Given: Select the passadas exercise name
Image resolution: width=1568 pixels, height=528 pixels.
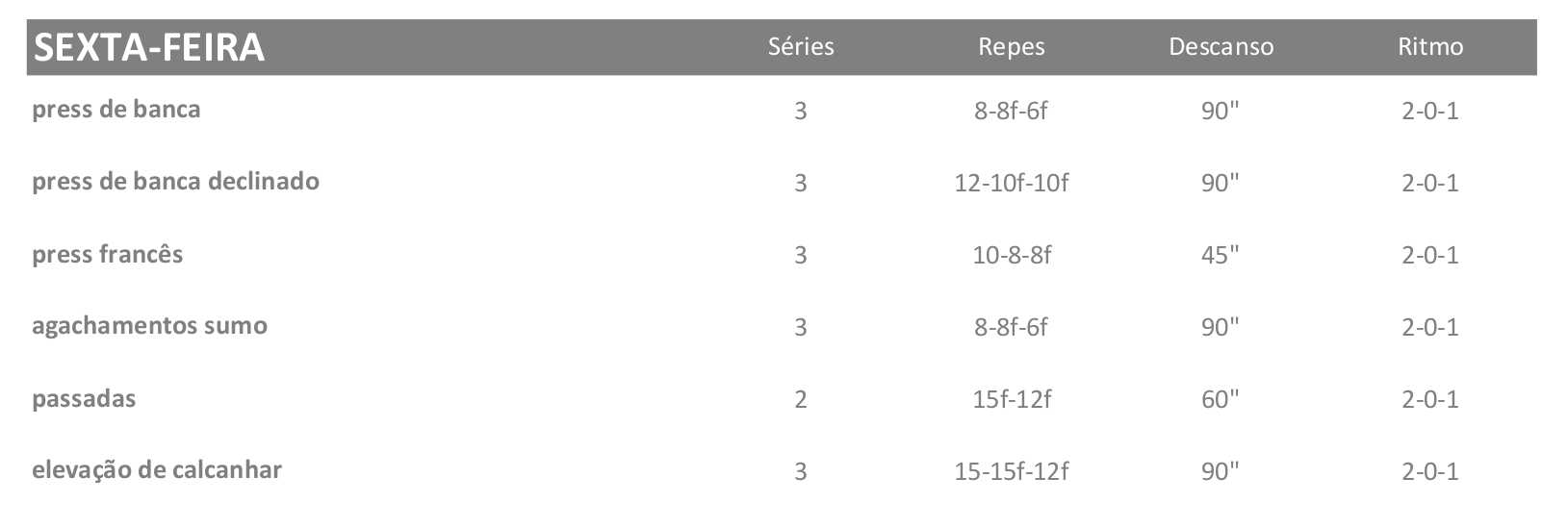Looking at the screenshot, I should click(84, 398).
